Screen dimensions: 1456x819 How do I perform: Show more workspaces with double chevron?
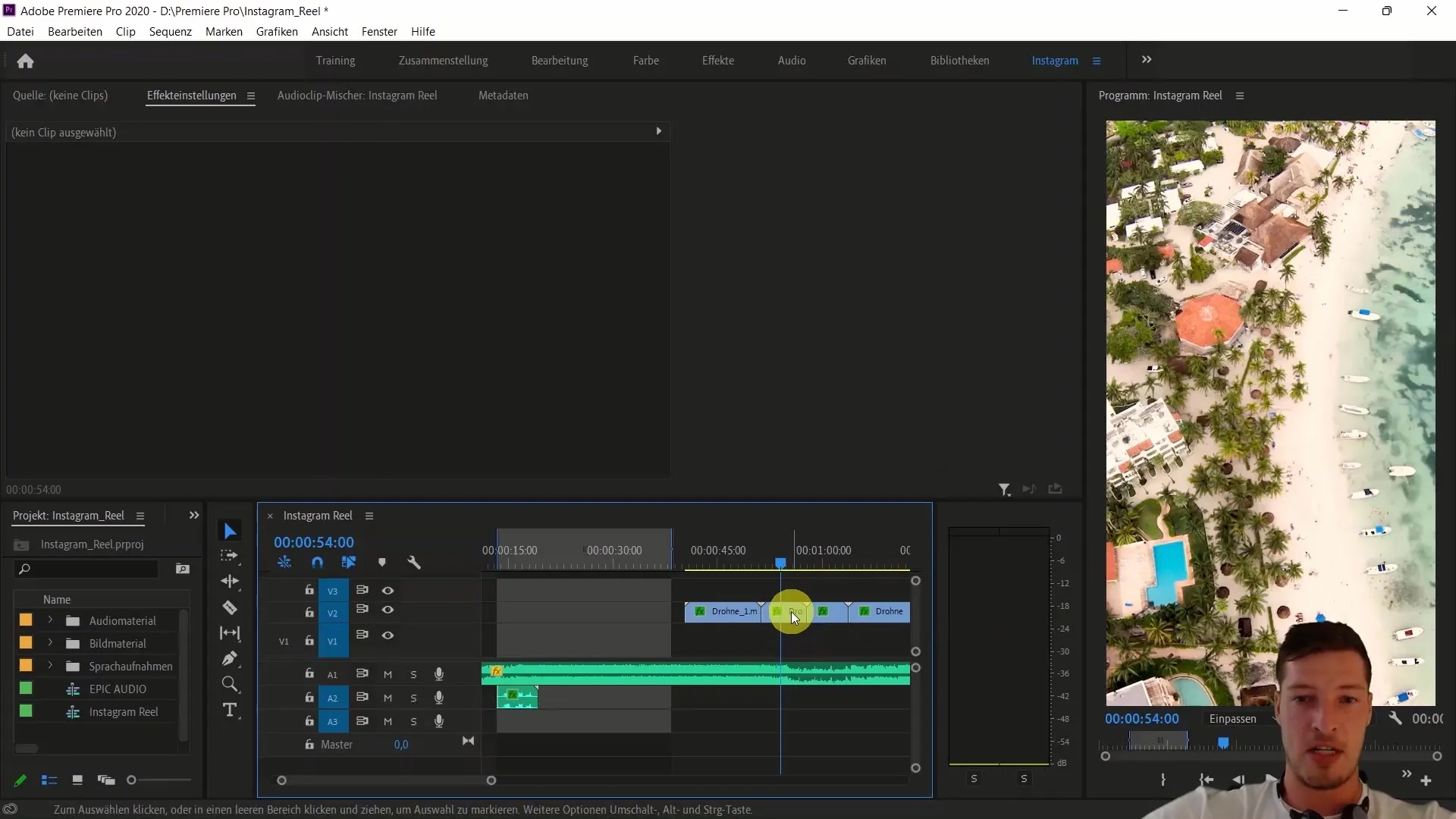coord(1147,60)
